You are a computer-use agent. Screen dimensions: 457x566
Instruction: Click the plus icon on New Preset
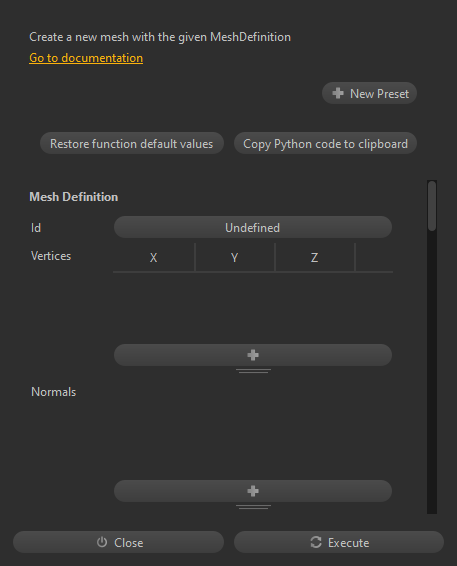coord(338,93)
